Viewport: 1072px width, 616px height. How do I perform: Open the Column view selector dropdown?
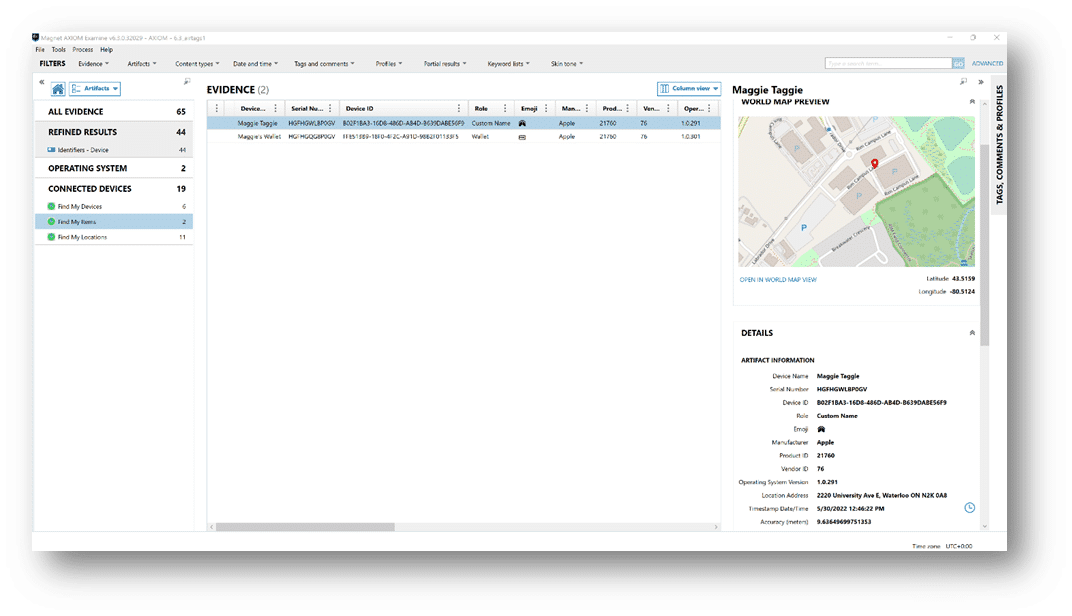[689, 89]
